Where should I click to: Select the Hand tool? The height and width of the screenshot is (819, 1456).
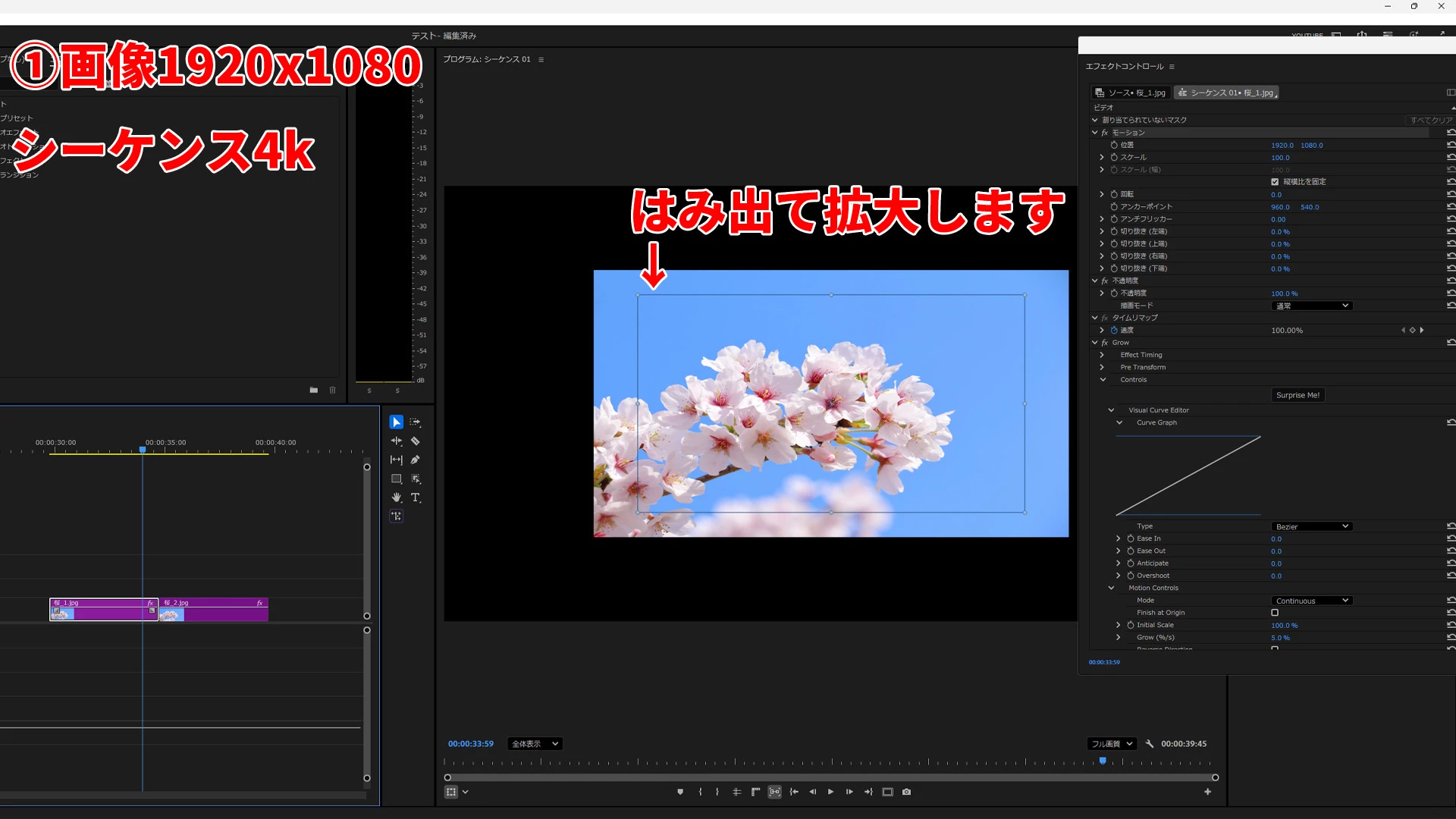pyautogui.click(x=396, y=497)
